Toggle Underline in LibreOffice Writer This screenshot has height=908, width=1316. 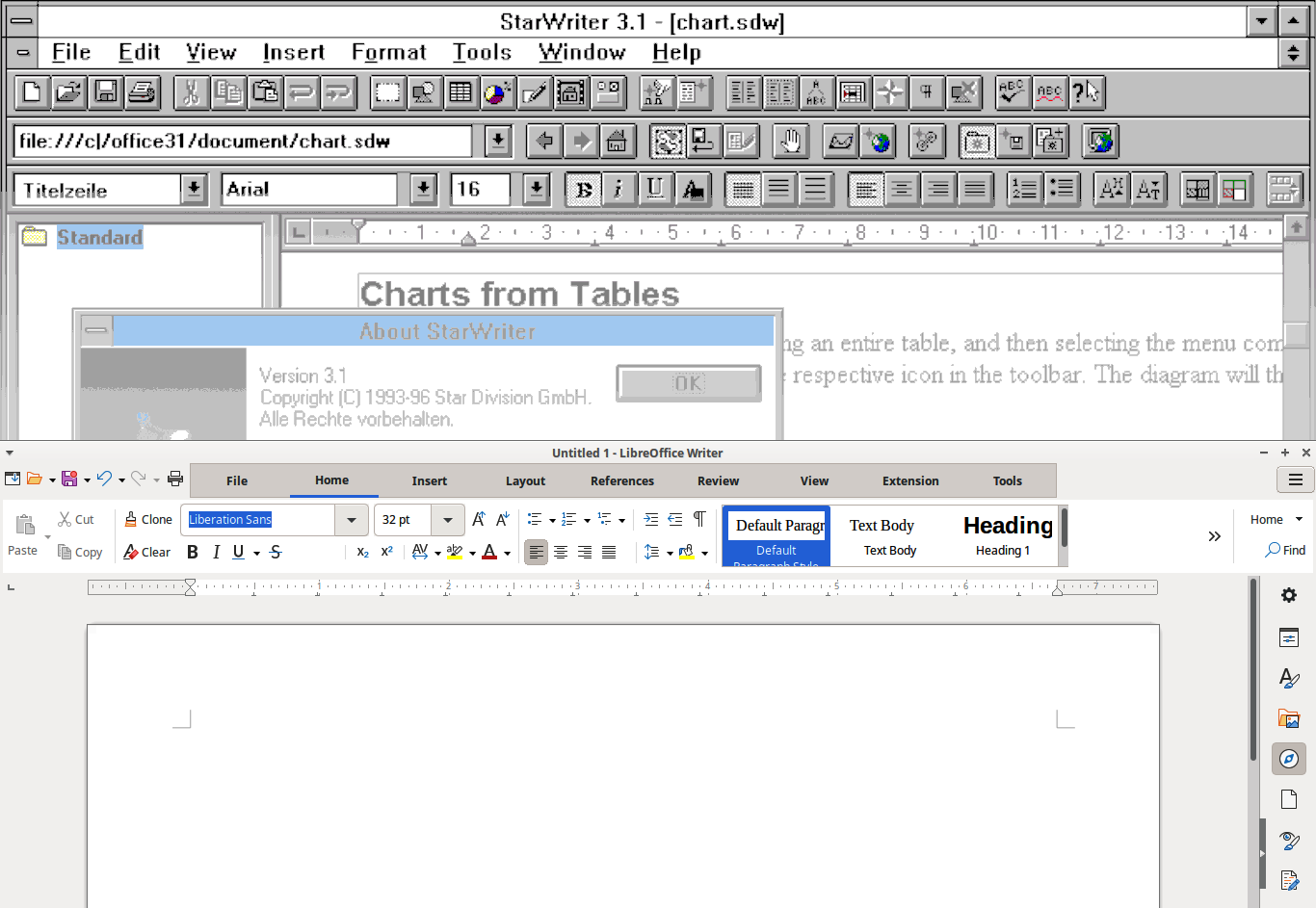pos(238,552)
